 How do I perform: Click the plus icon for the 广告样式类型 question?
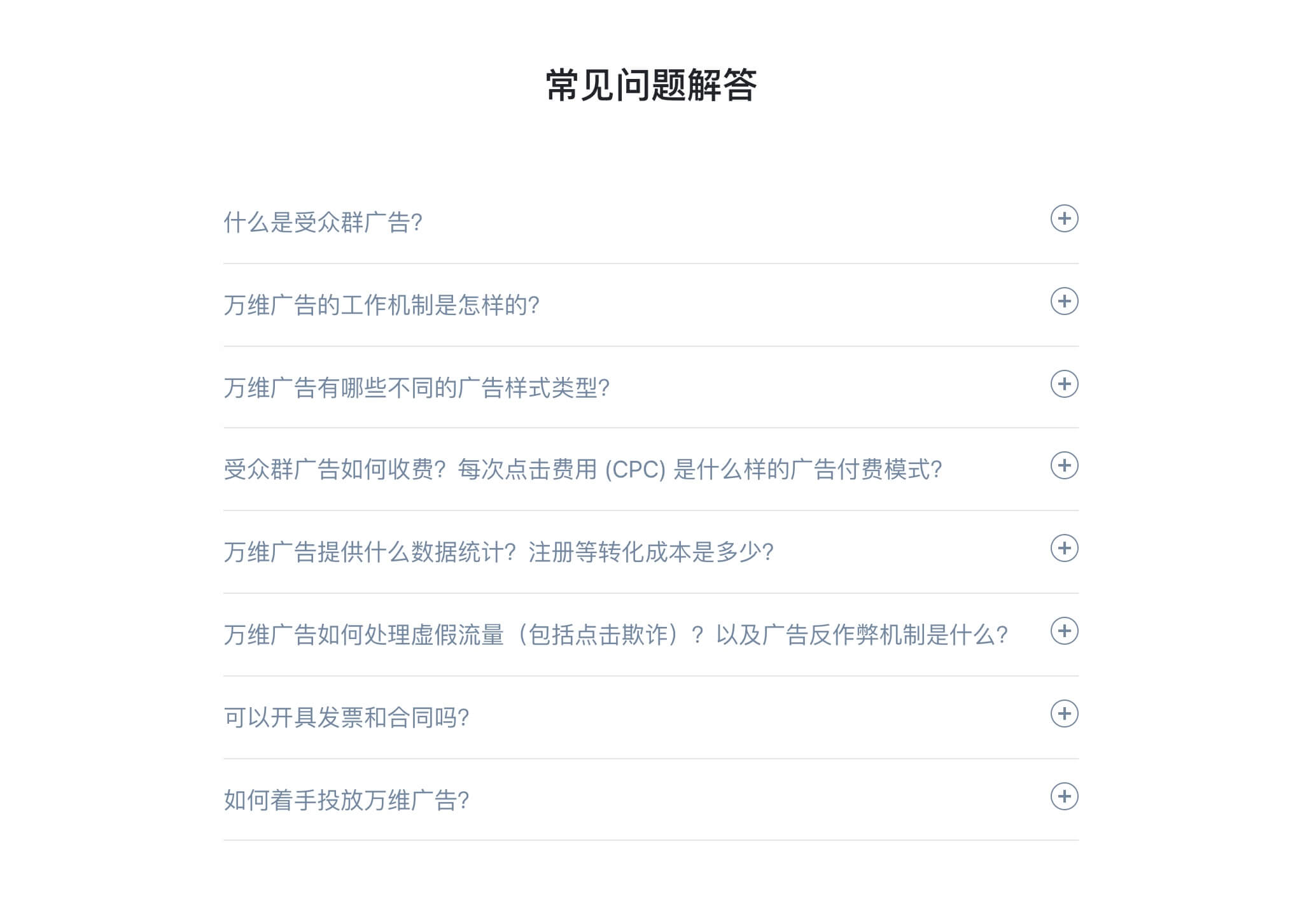click(x=1063, y=384)
